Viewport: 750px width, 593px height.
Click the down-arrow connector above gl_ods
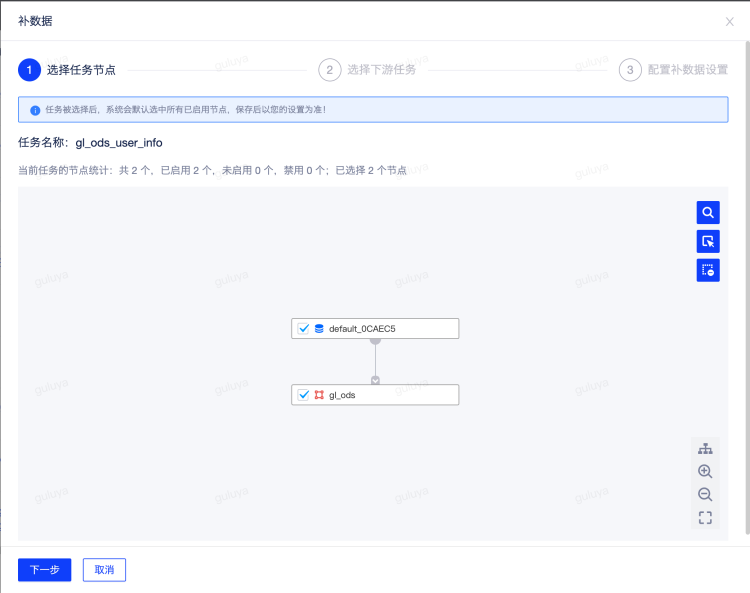point(375,380)
